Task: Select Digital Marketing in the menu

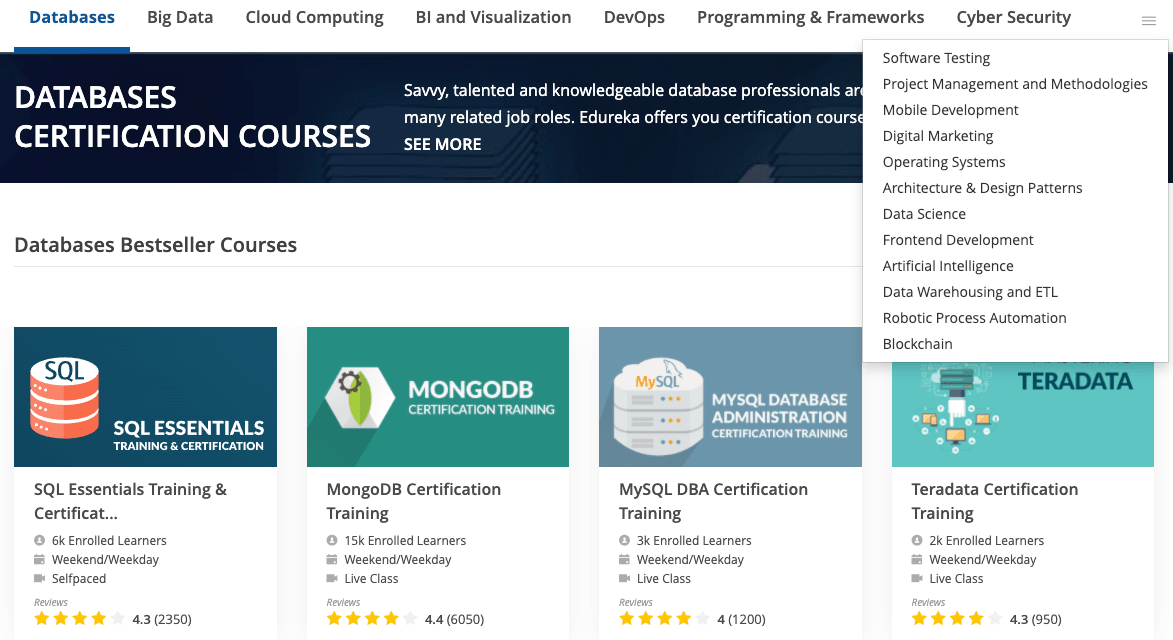Action: [x=938, y=136]
